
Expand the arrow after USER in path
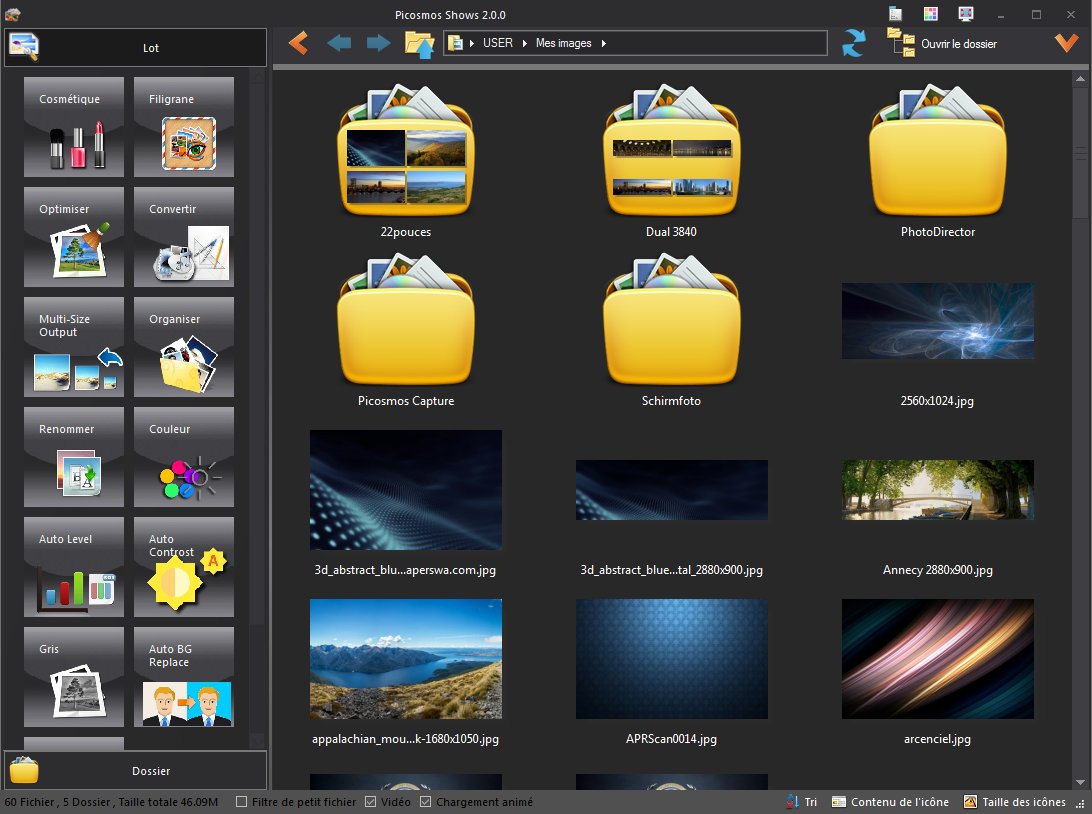coord(524,43)
